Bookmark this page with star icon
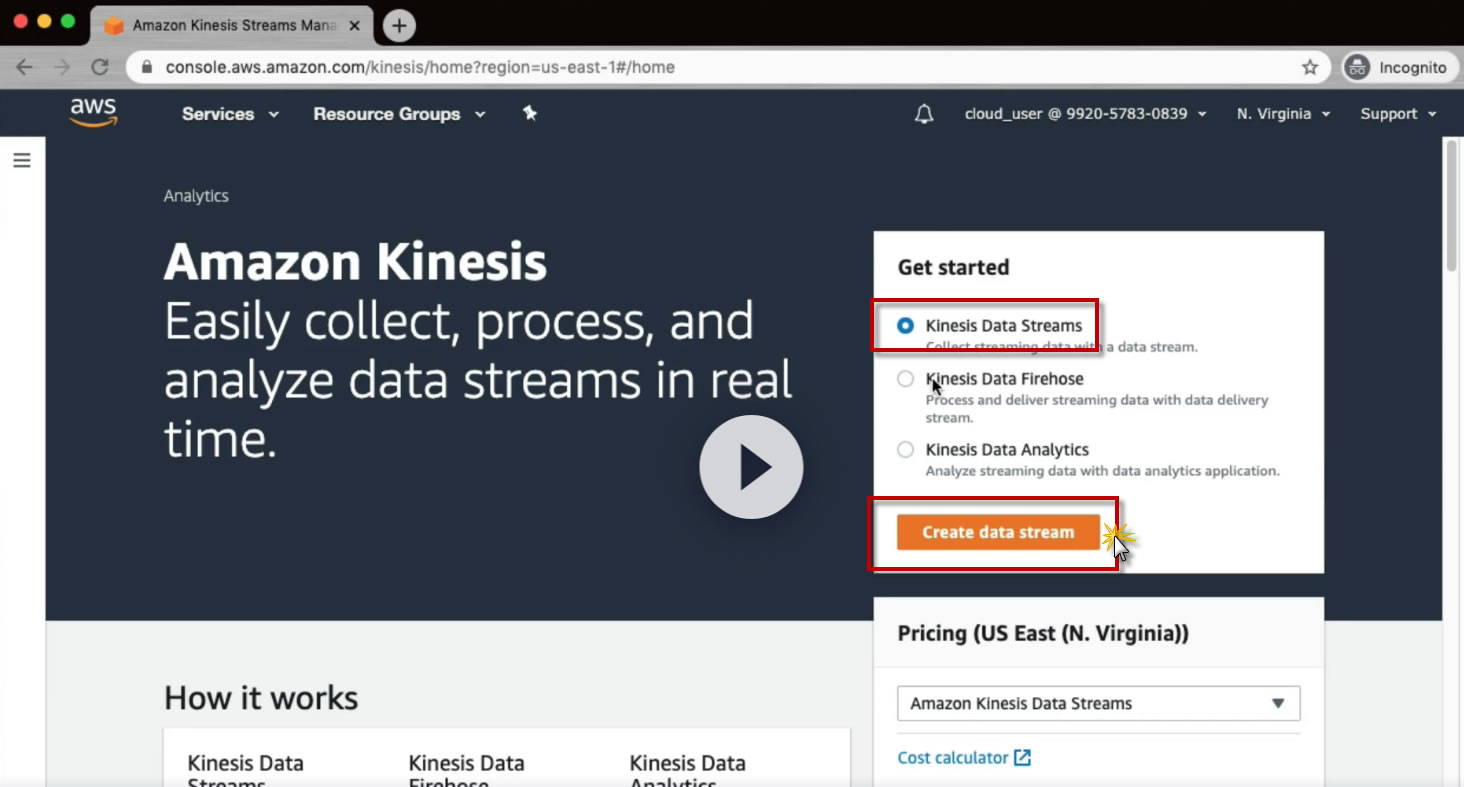 coord(1310,67)
